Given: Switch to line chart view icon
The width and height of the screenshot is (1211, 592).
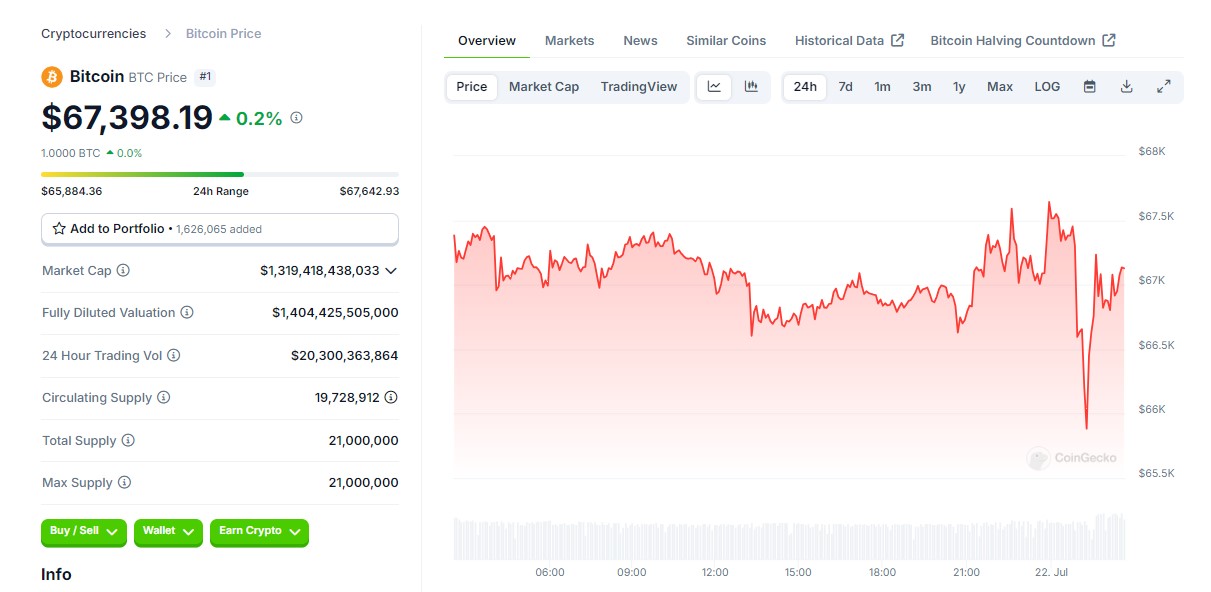Looking at the screenshot, I should (x=714, y=87).
